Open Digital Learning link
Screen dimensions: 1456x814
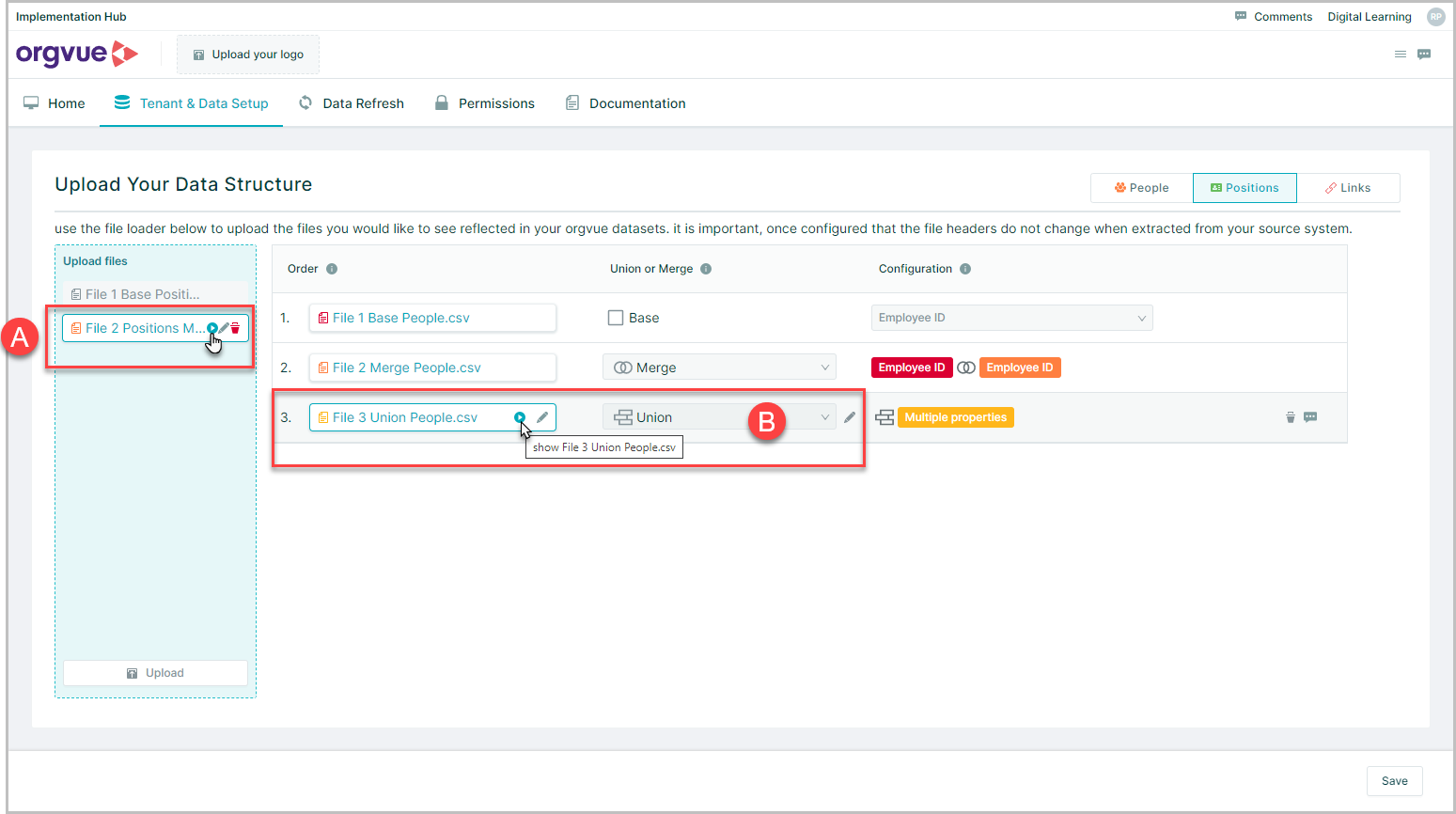(1369, 17)
